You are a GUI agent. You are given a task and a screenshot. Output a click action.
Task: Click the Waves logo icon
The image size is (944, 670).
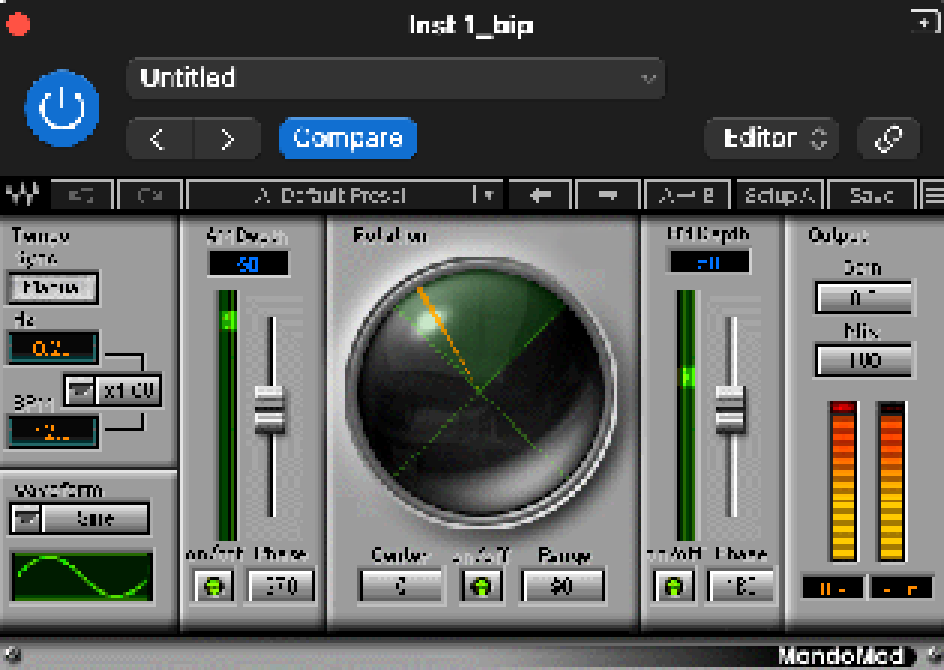21,195
